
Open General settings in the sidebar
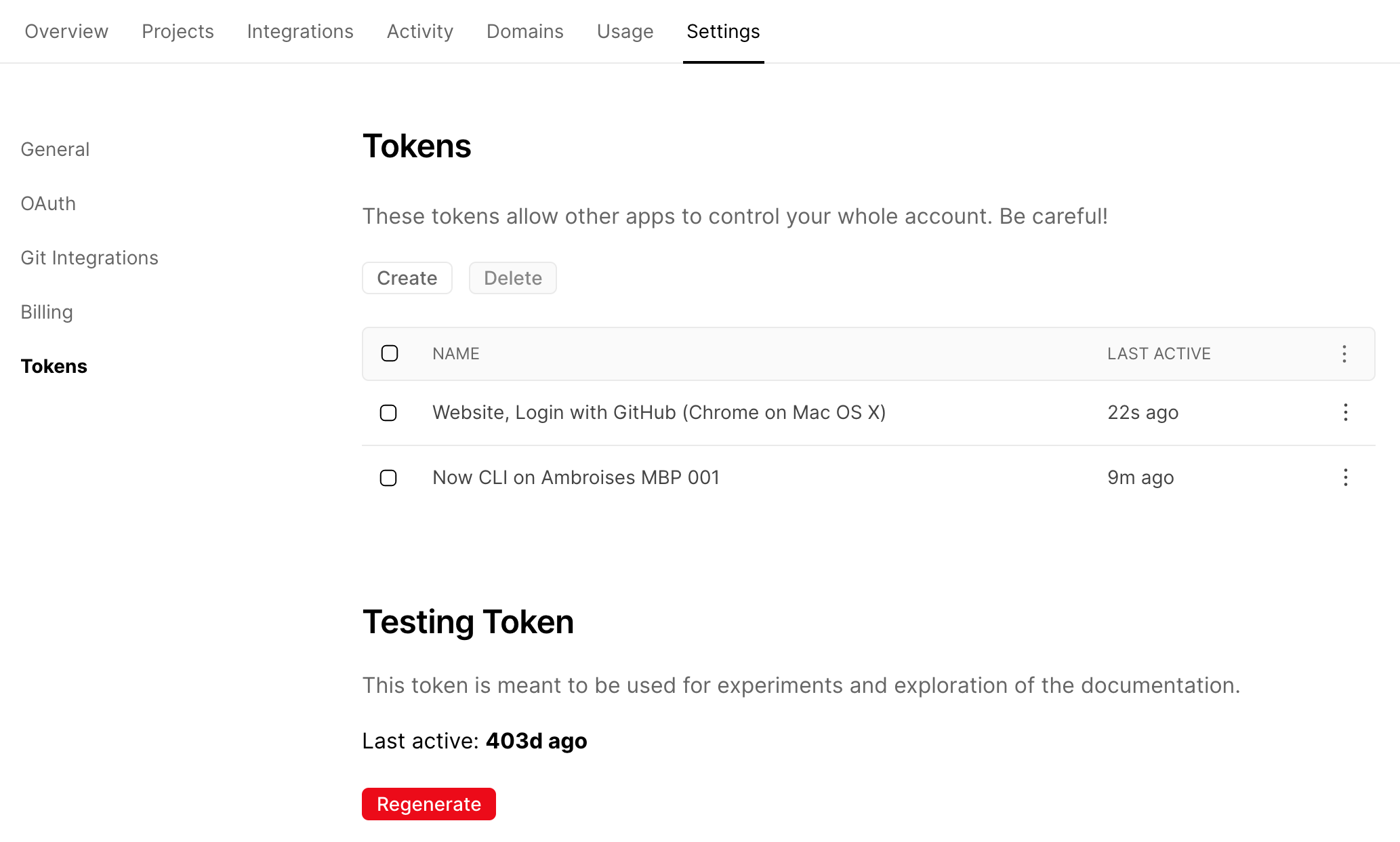click(x=55, y=149)
